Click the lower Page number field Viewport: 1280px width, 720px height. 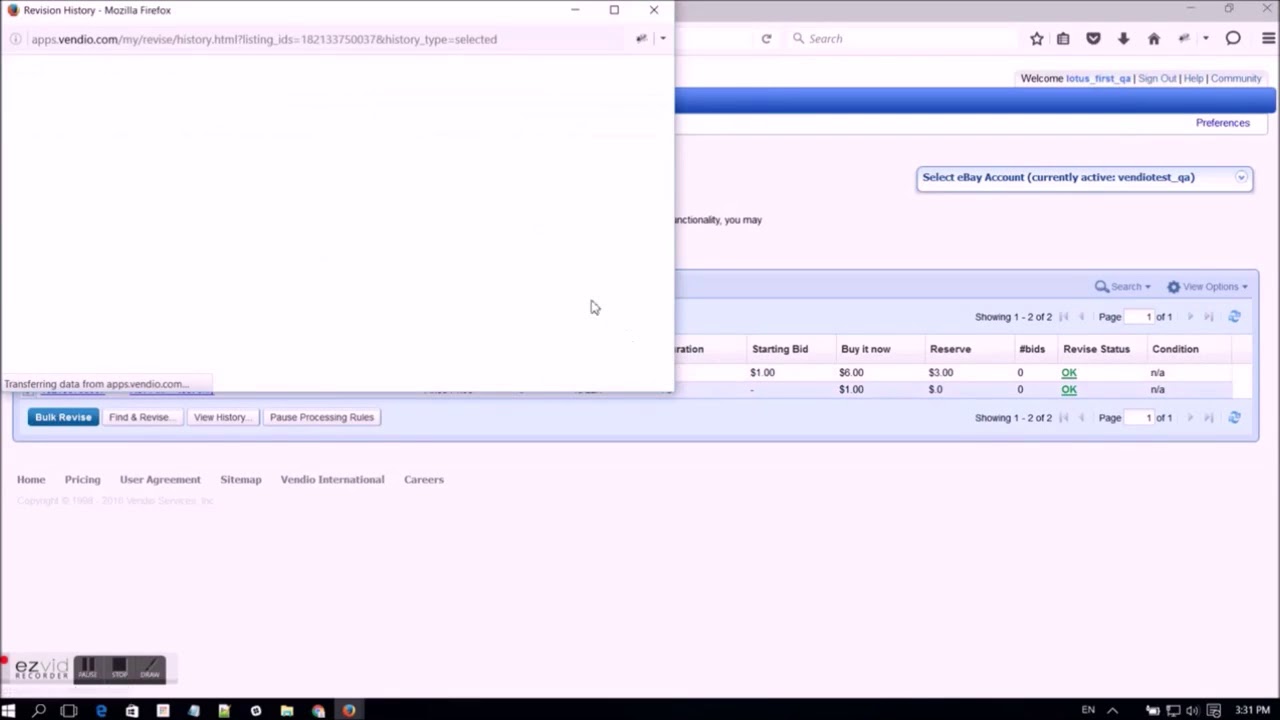1139,418
